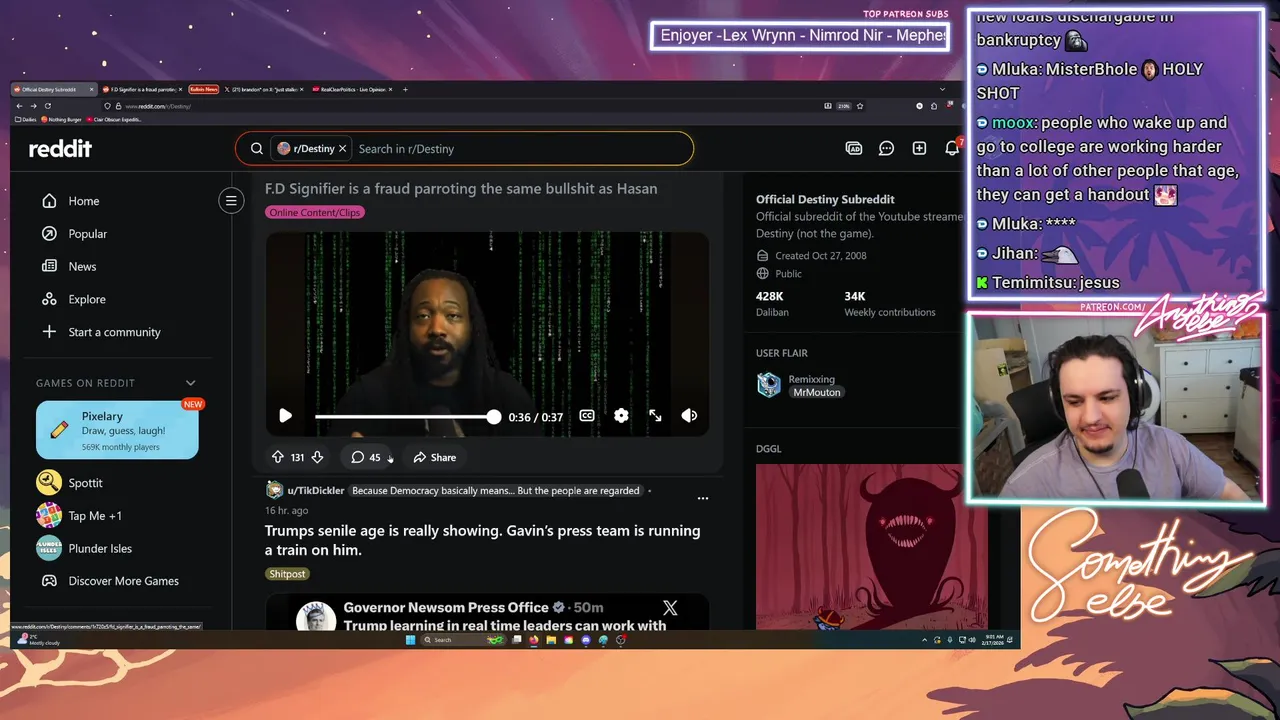
Task: Reload the page in browser
Action: (48, 106)
